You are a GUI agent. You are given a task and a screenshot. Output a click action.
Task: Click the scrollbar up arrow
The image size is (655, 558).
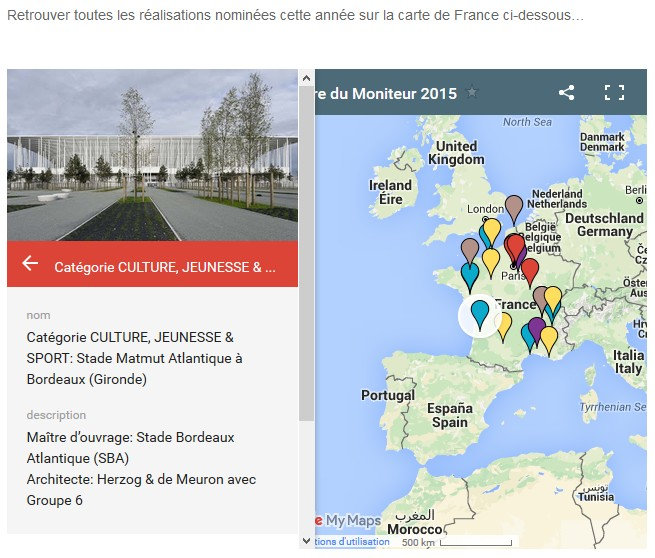pyautogui.click(x=306, y=78)
